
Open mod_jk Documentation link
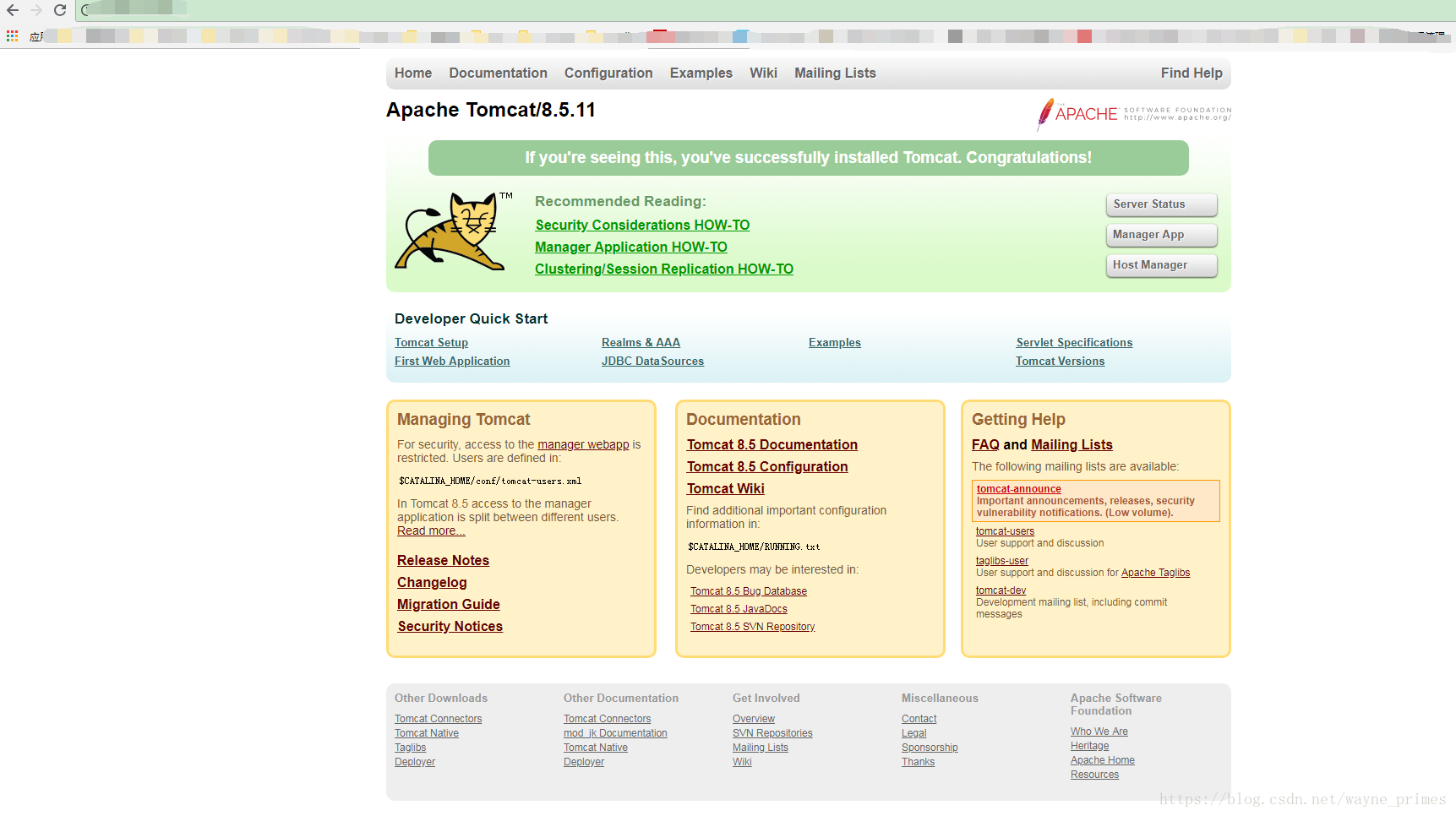click(615, 733)
